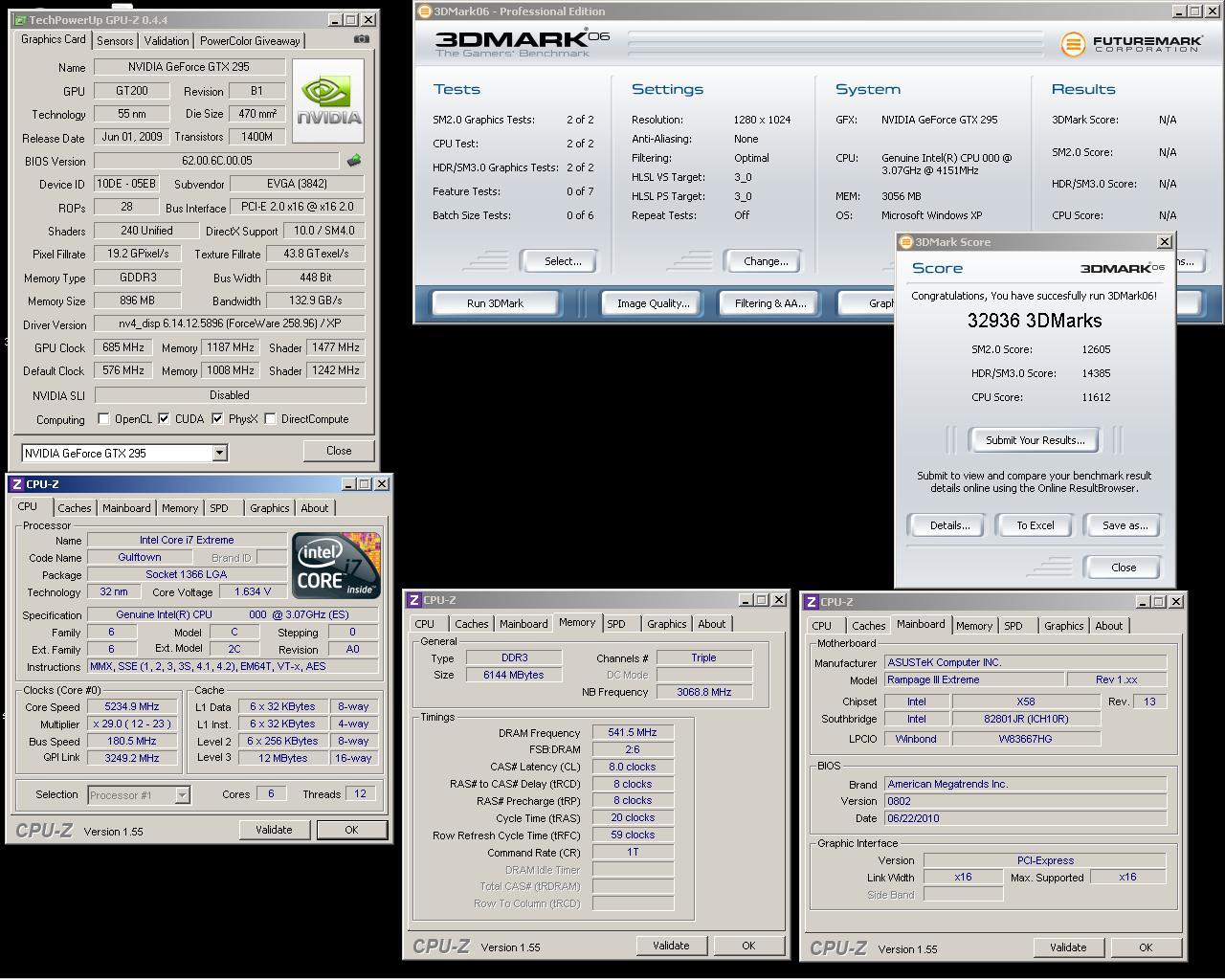Switch to the Sensors tab in GPU-Z
Viewport: 1225px width, 980px height.
point(115,41)
